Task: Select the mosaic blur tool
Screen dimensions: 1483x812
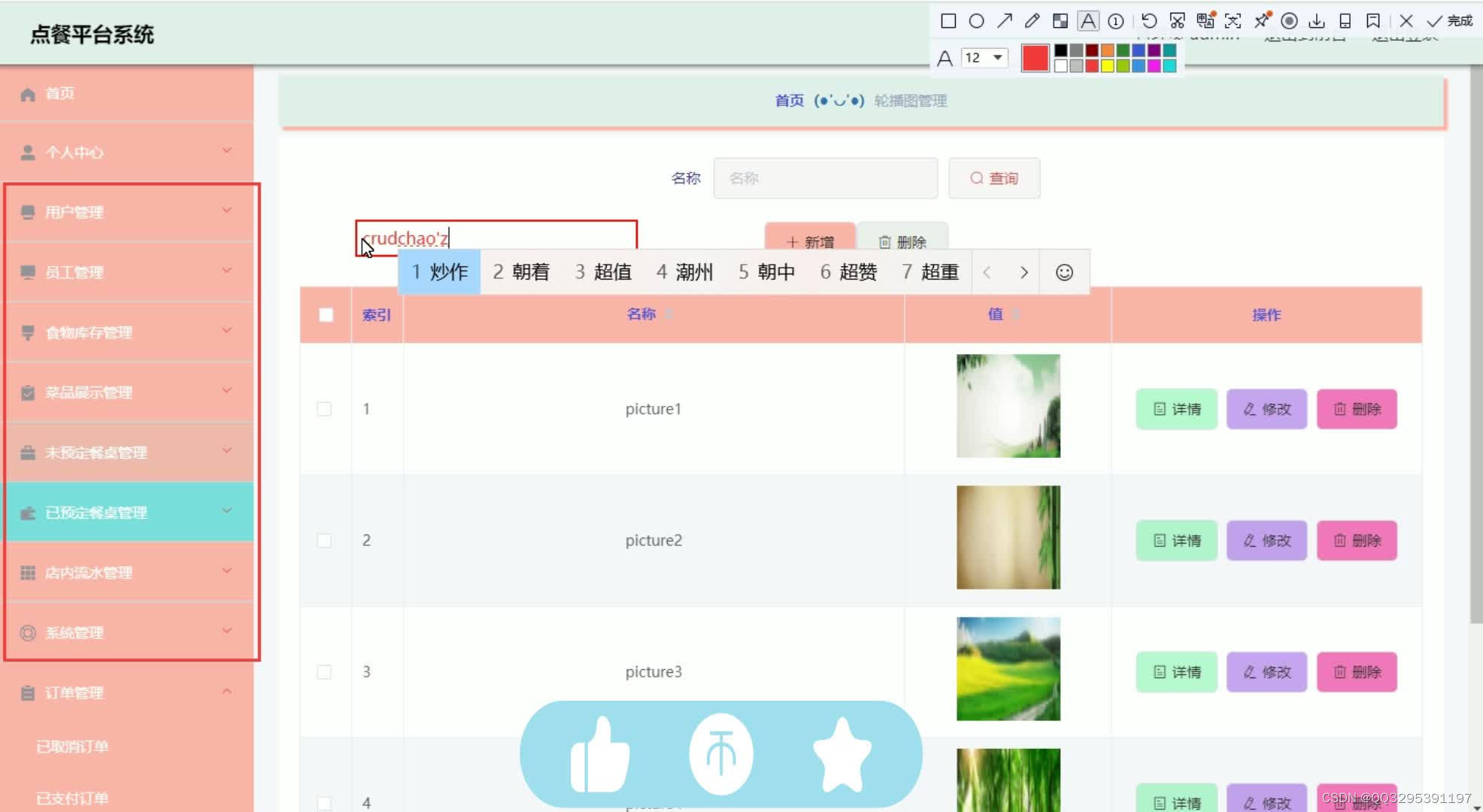Action: point(1060,21)
